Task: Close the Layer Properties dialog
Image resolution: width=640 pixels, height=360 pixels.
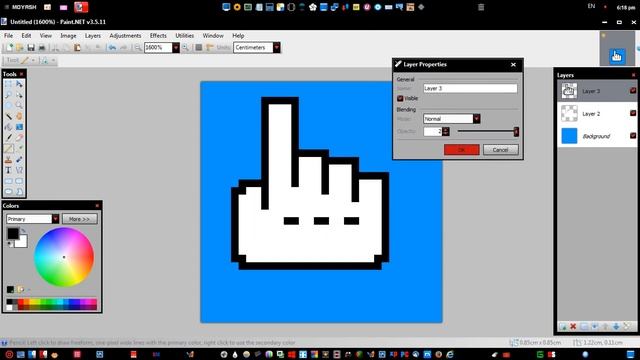Action: tap(513, 64)
